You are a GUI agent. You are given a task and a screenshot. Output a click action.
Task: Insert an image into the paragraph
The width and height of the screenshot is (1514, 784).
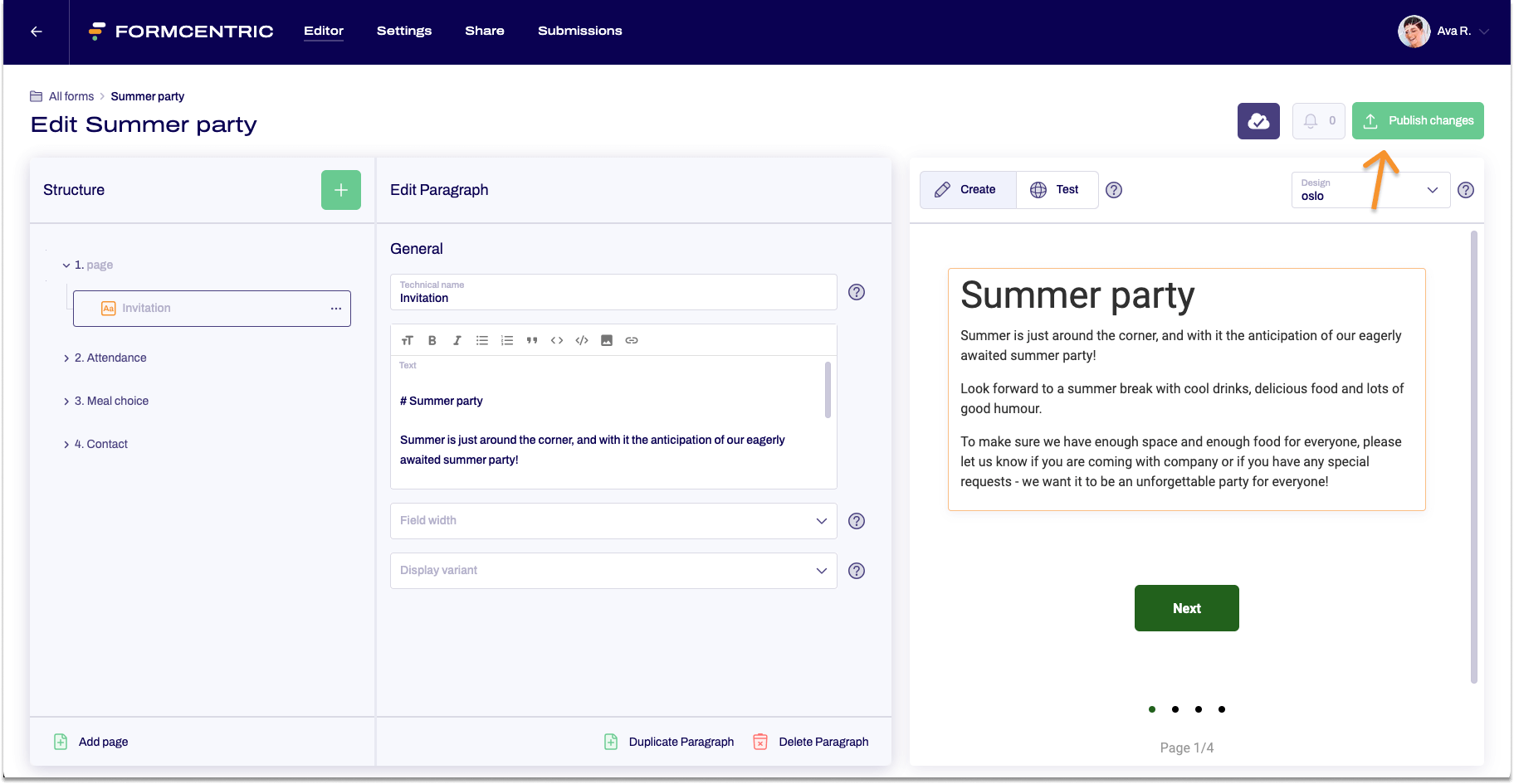[x=607, y=340]
